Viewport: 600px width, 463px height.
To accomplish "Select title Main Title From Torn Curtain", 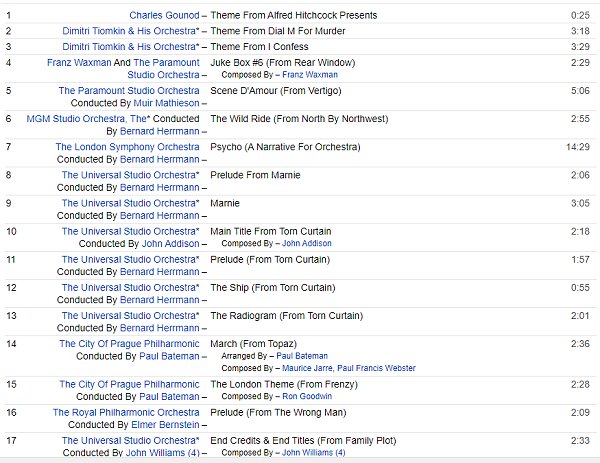I will pos(271,232).
